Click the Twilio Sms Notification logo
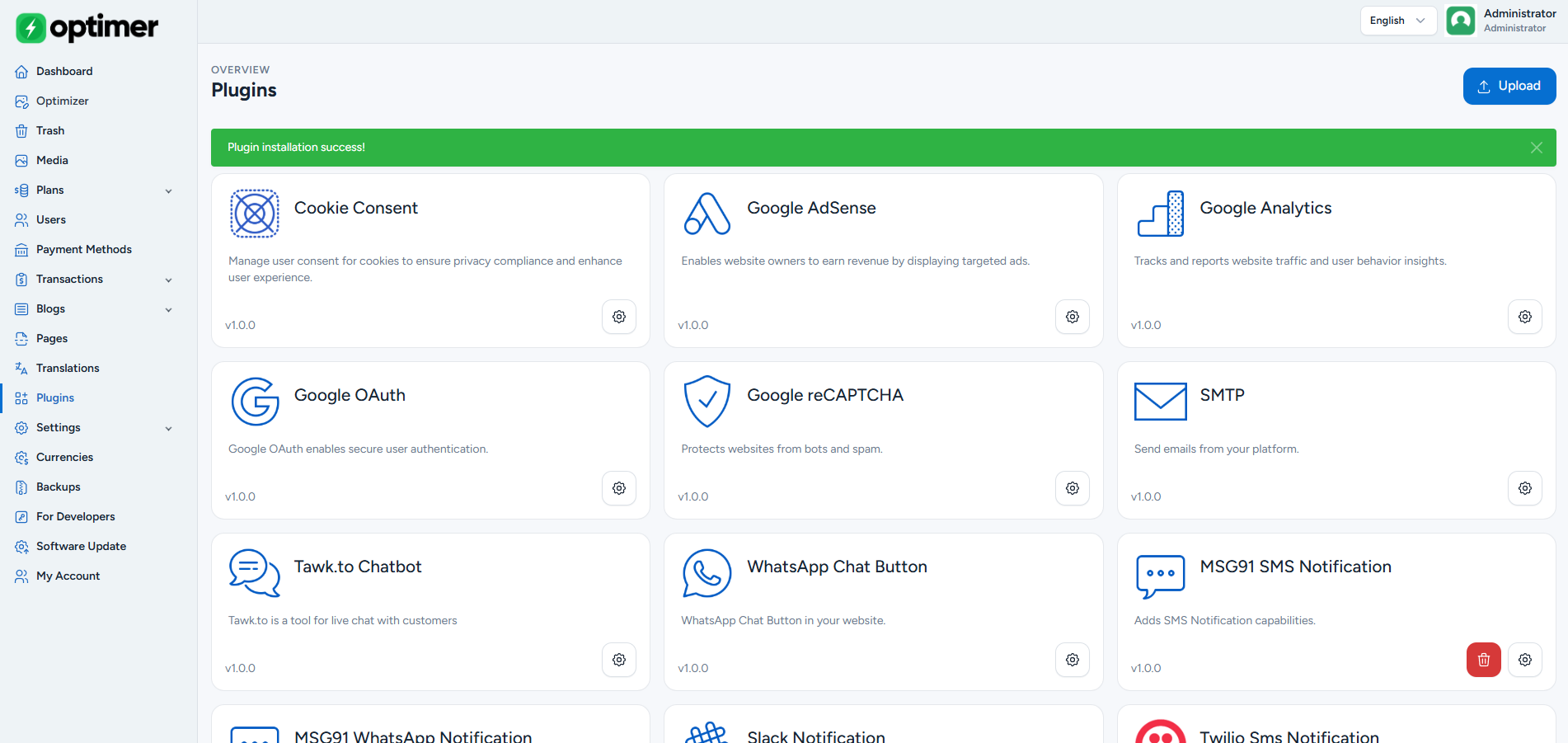Image resolution: width=1568 pixels, height=743 pixels. tap(1161, 731)
